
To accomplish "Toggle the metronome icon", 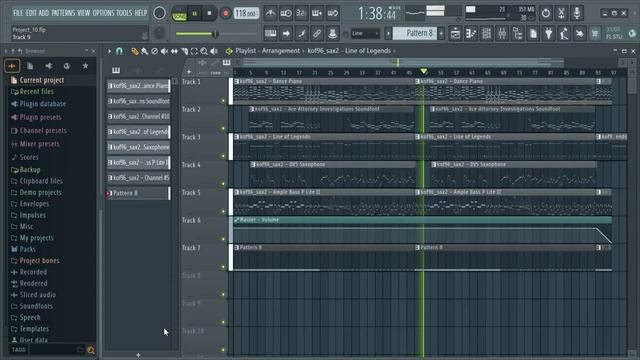I will (270, 13).
